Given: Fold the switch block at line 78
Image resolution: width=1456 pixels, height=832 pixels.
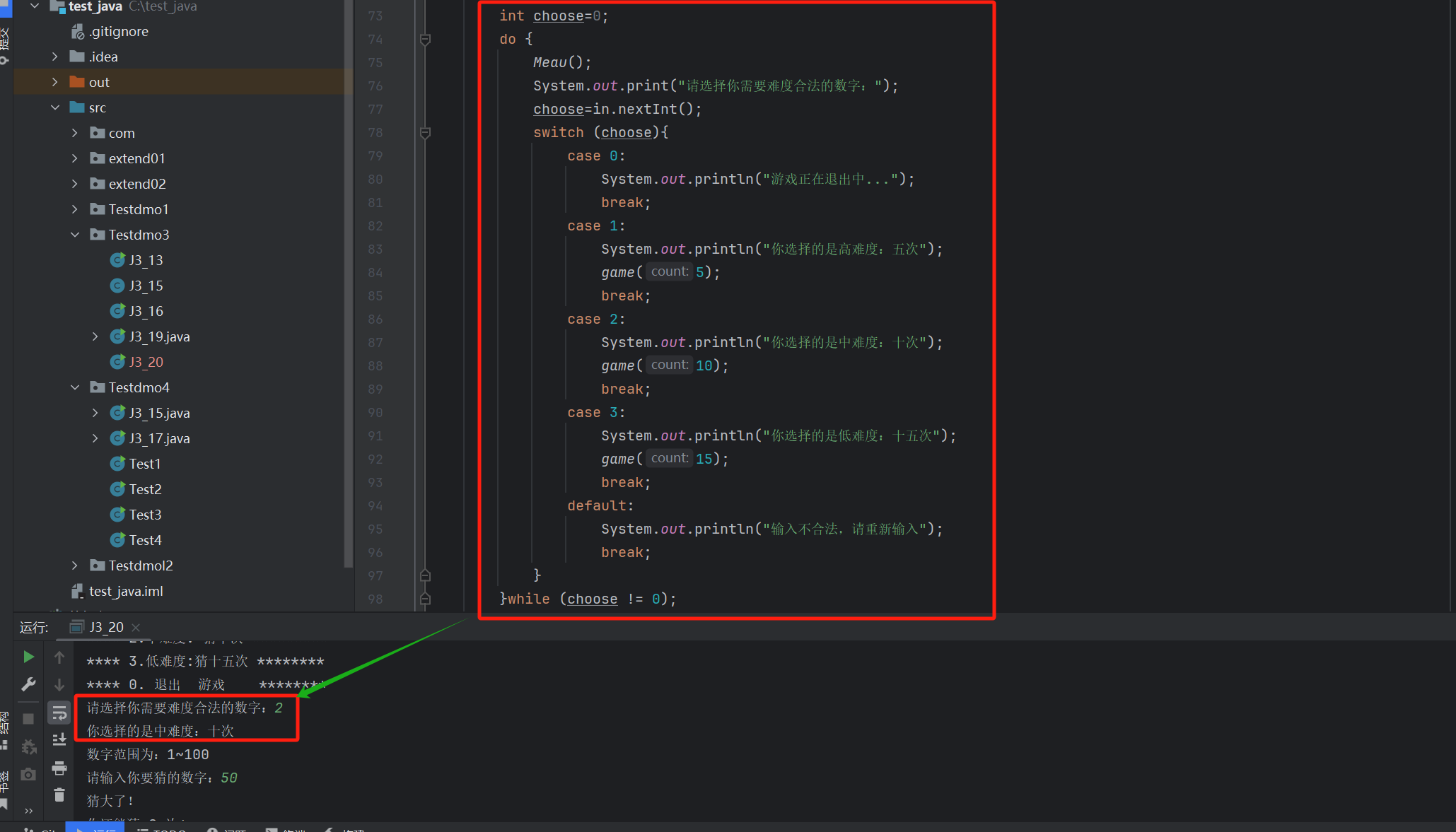Looking at the screenshot, I should pos(425,133).
